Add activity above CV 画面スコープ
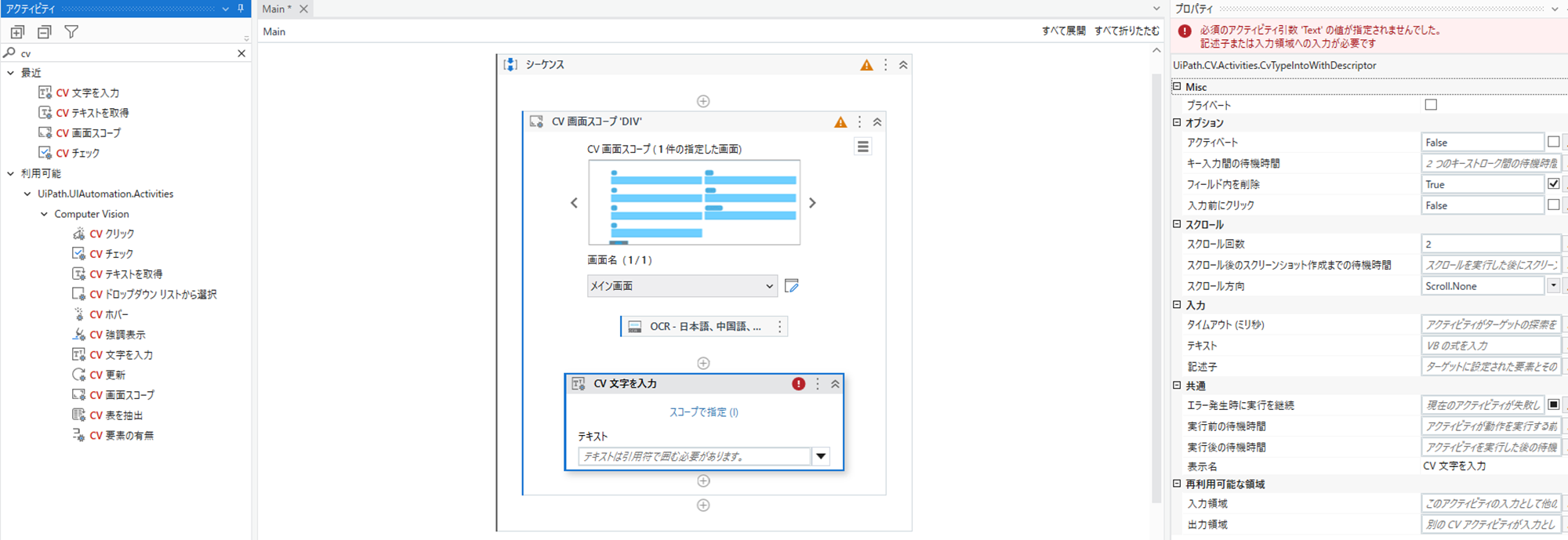1568x540 pixels. pyautogui.click(x=703, y=101)
